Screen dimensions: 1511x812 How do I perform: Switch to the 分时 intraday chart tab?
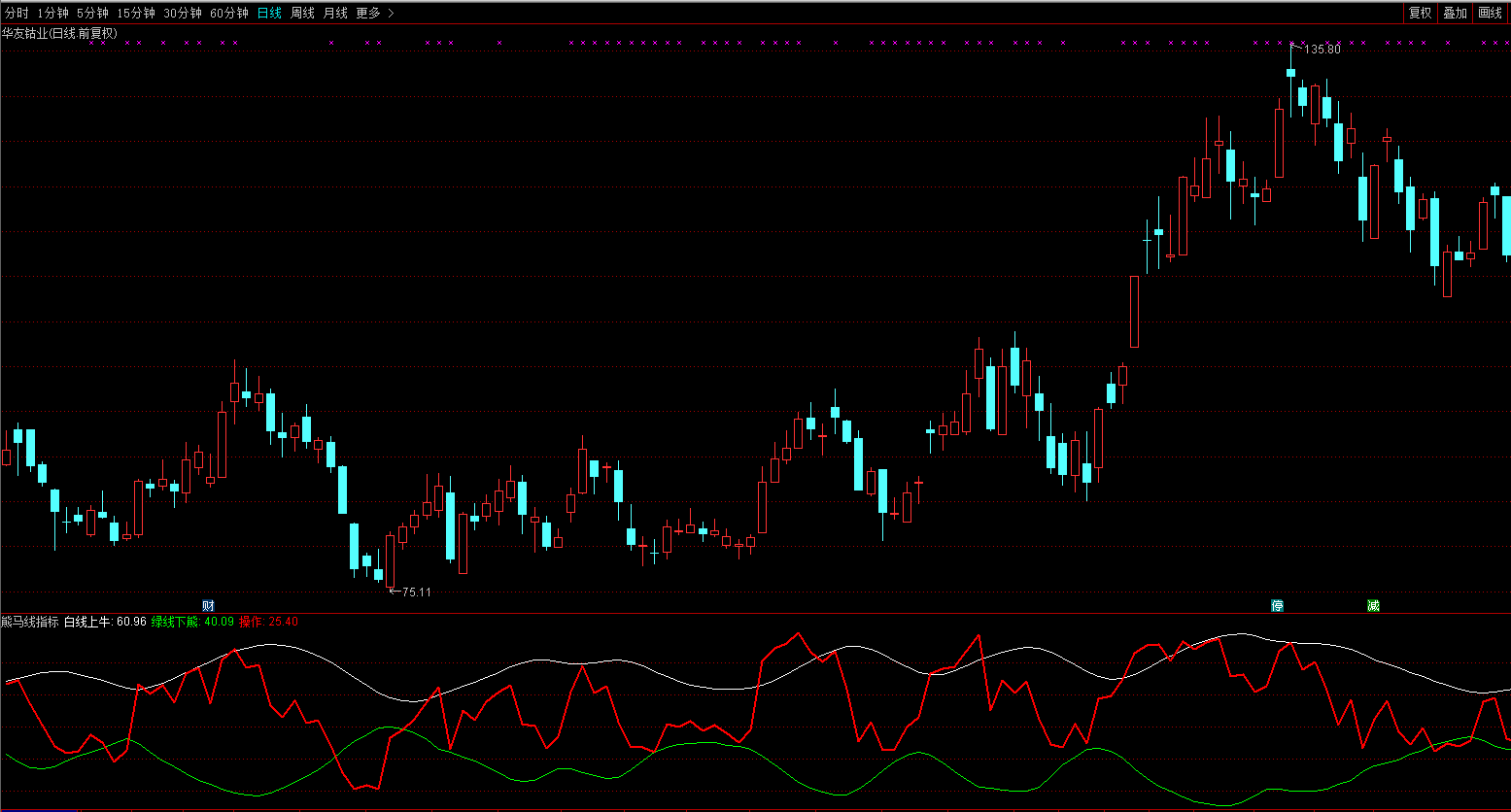click(x=17, y=13)
